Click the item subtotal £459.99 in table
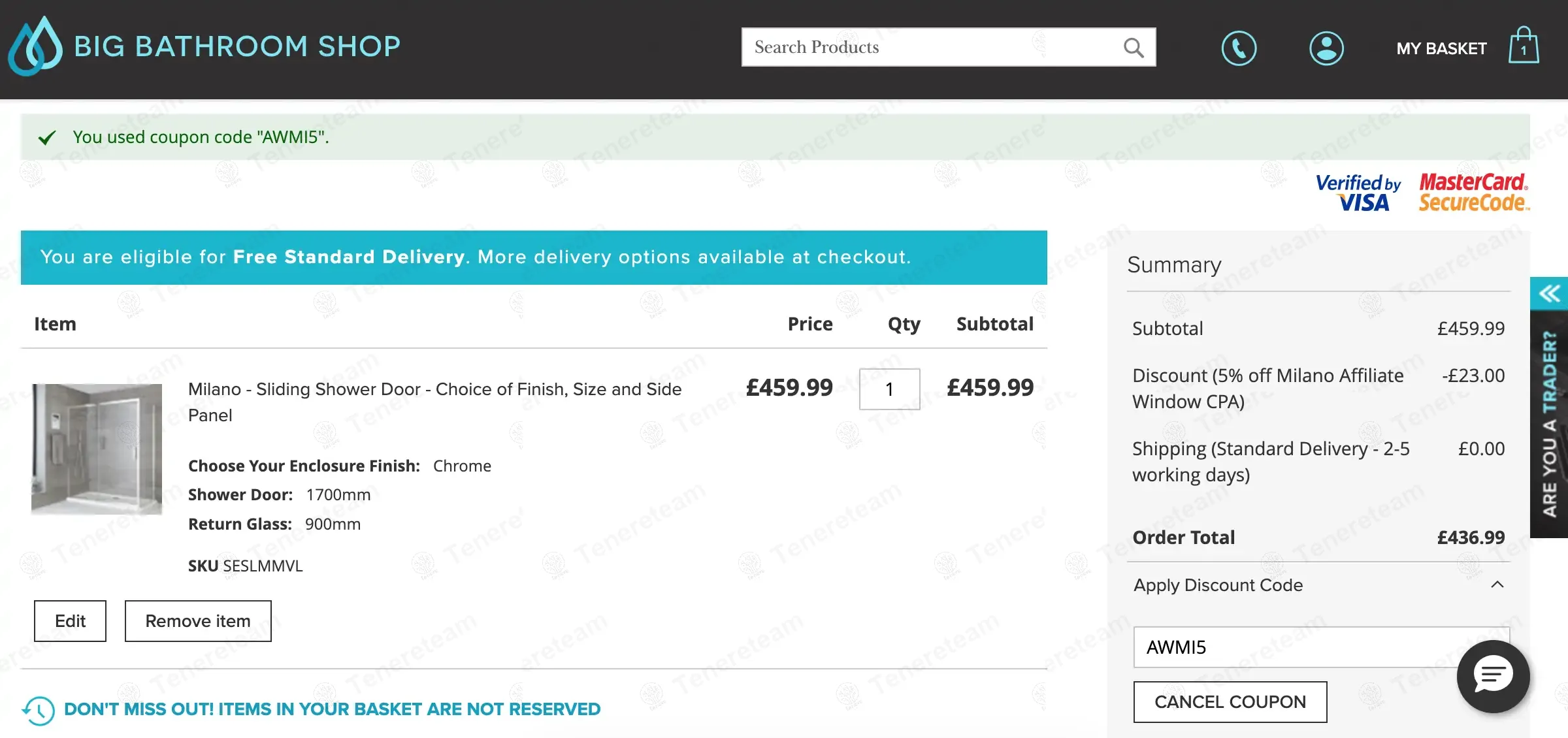The width and height of the screenshot is (1568, 738). click(x=990, y=388)
